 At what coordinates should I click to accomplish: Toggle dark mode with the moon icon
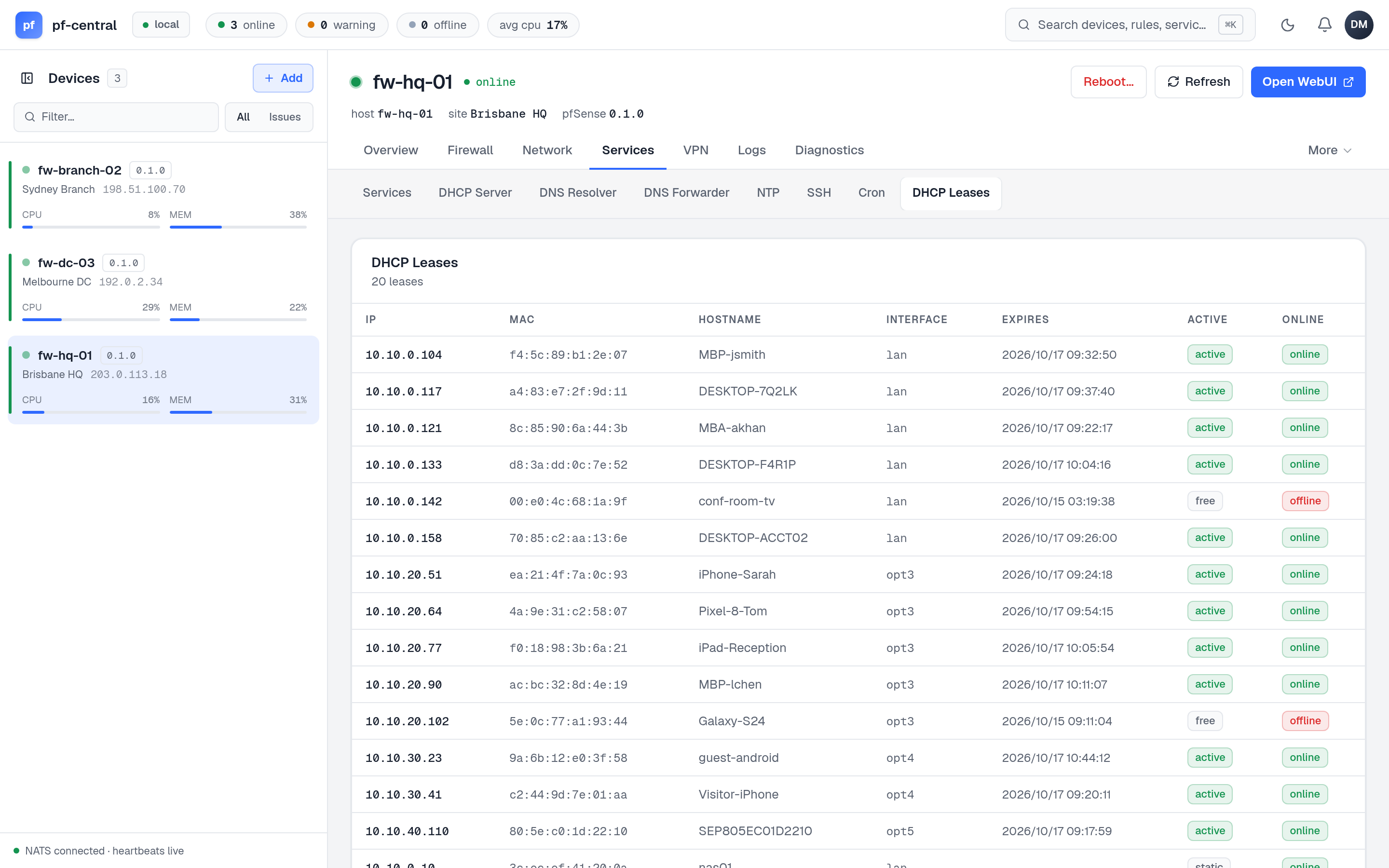click(1287, 25)
